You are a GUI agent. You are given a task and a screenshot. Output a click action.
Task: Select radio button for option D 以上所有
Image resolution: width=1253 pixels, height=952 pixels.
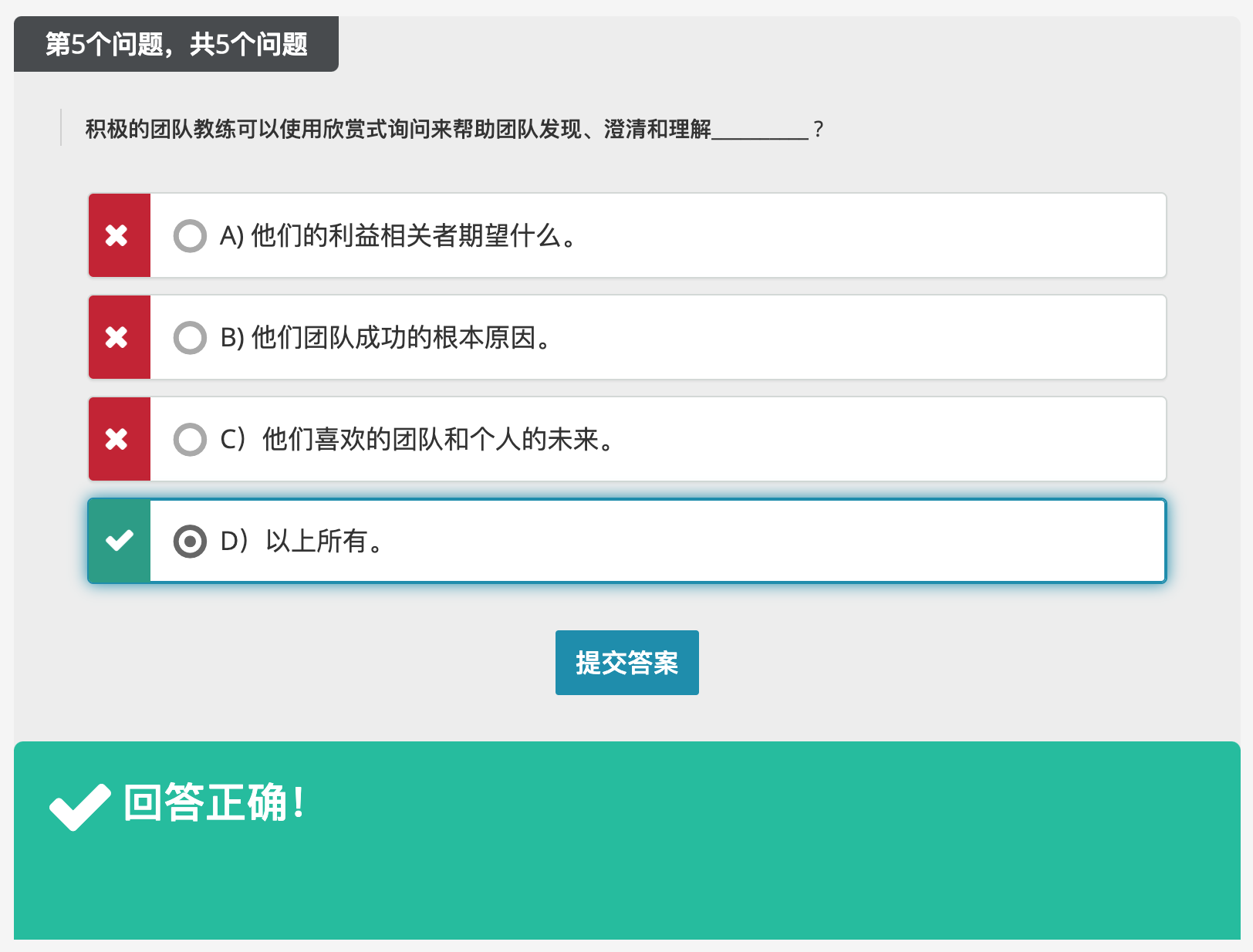point(190,542)
